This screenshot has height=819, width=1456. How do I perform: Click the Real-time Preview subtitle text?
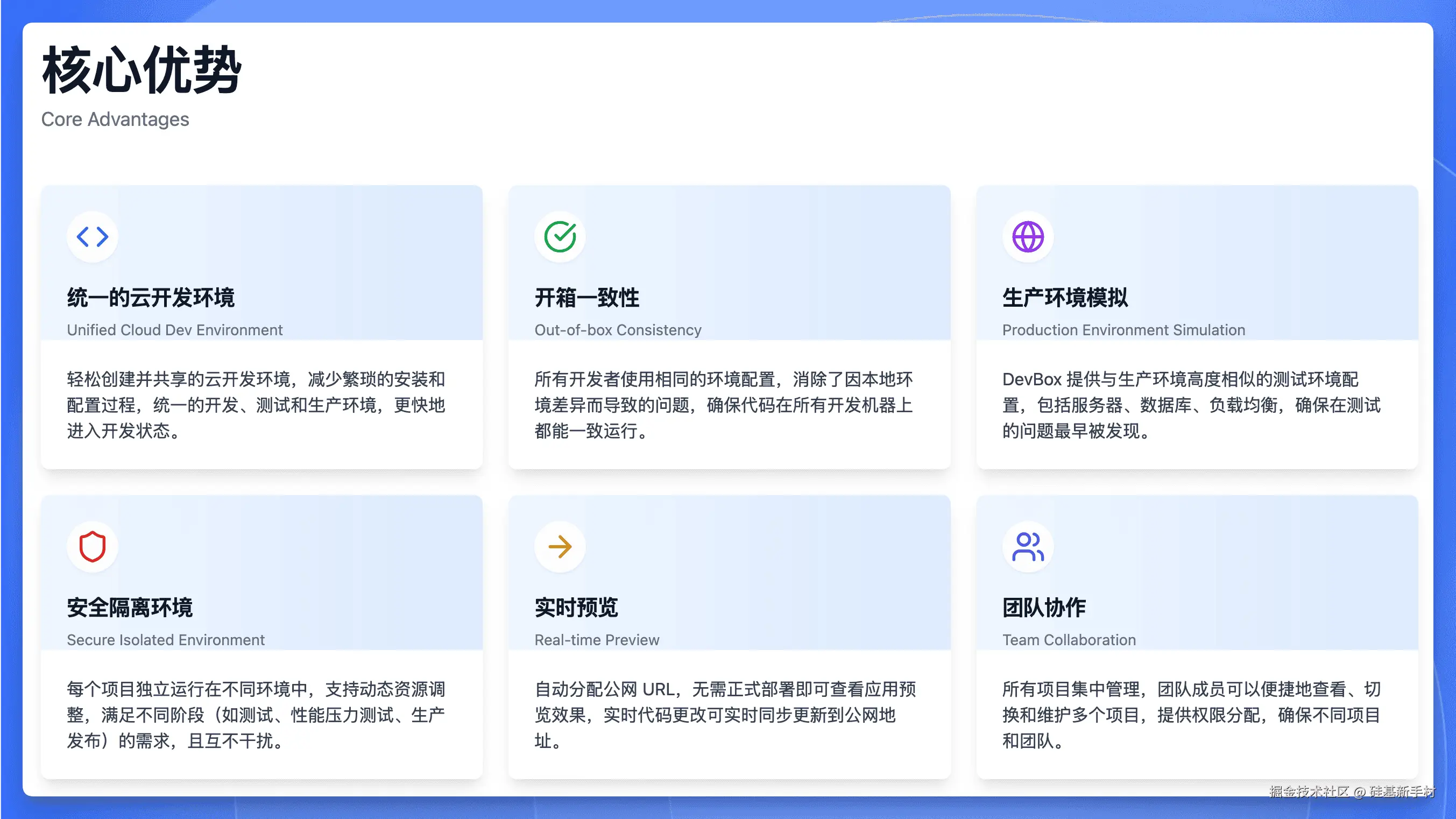point(597,640)
